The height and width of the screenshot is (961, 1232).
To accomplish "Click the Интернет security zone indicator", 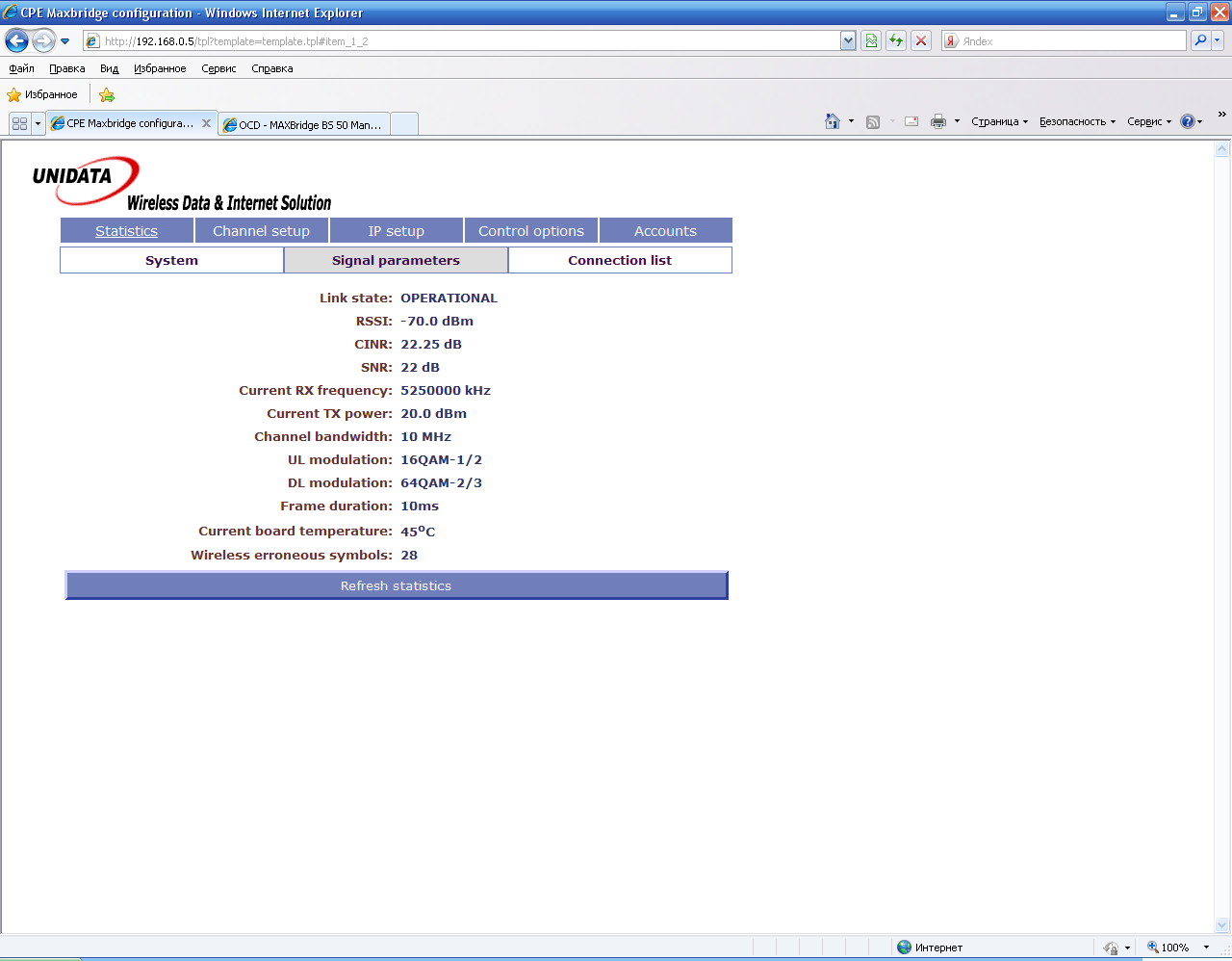I will pyautogui.click(x=930, y=948).
